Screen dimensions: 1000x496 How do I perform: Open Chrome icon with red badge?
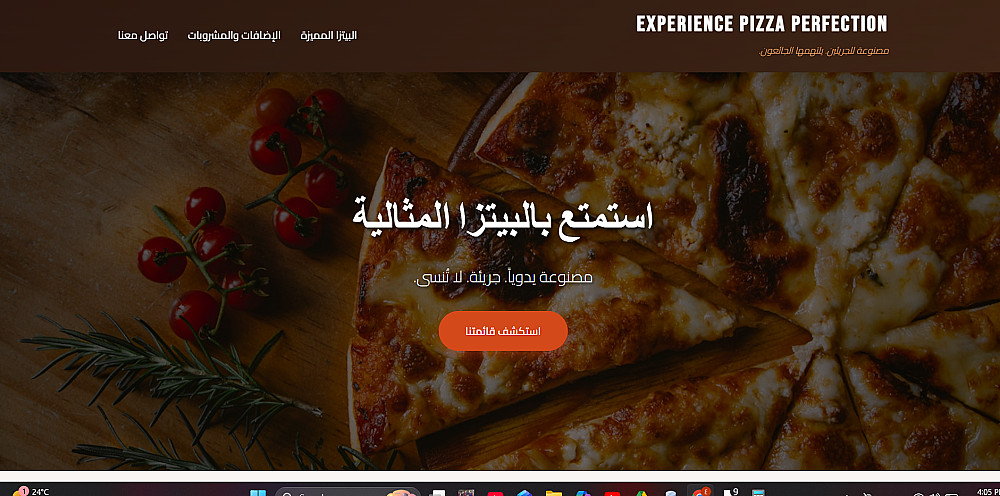700,492
